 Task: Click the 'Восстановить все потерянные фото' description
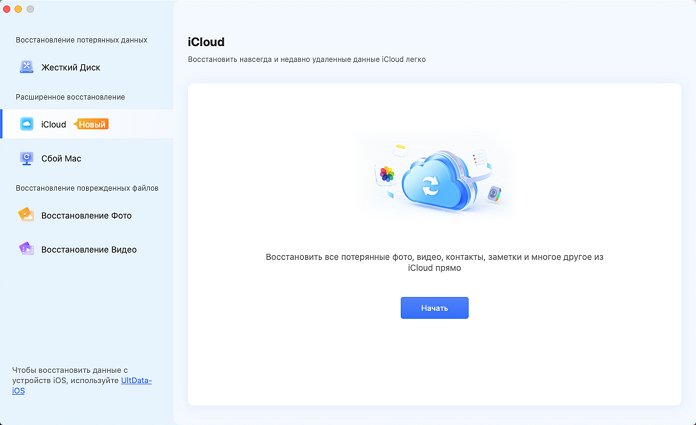(435, 262)
